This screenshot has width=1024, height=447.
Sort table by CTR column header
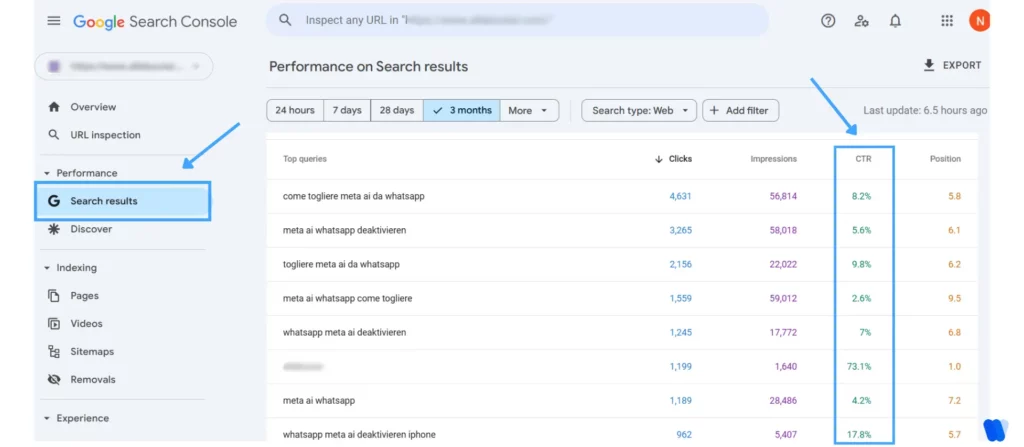(863, 159)
